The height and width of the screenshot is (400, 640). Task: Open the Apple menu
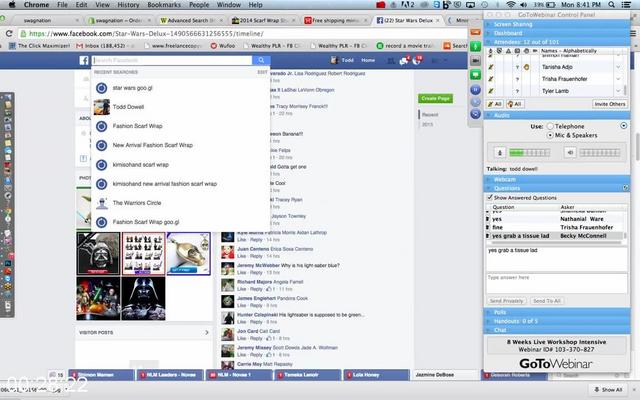11,5
